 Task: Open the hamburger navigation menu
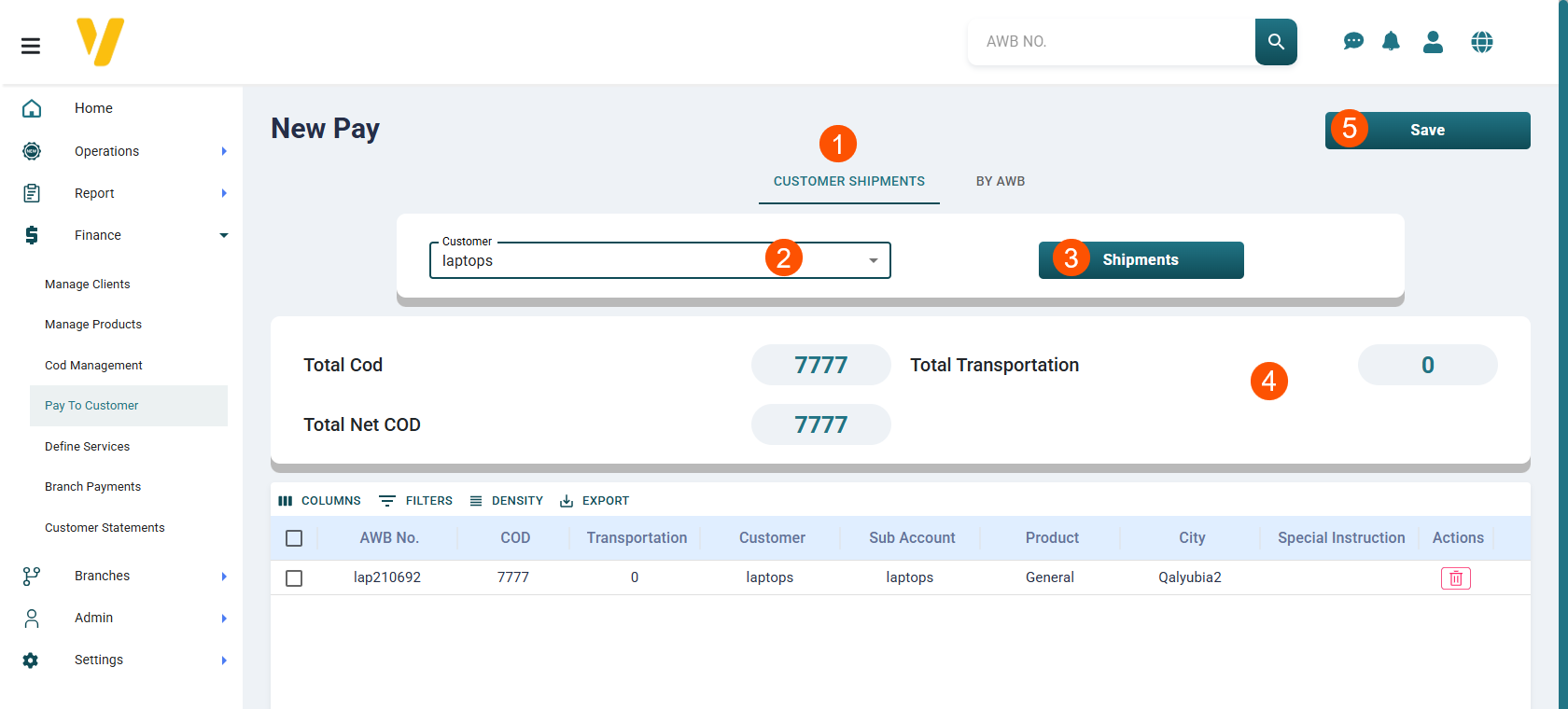pyautogui.click(x=31, y=46)
